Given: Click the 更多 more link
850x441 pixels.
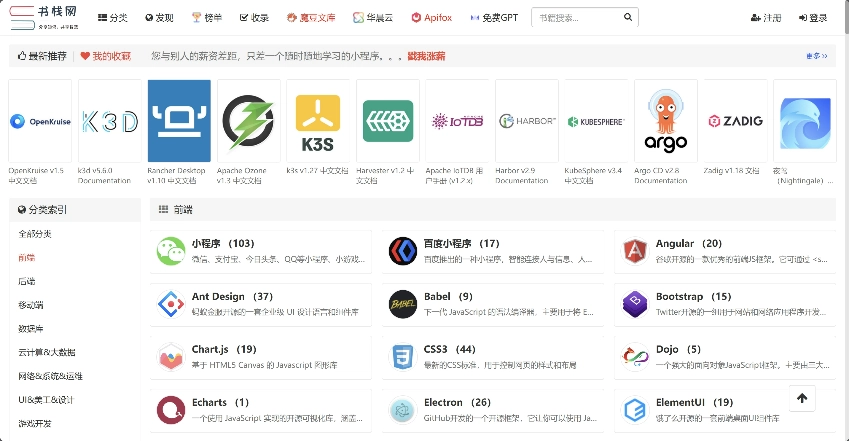Looking at the screenshot, I should pyautogui.click(x=816, y=56).
